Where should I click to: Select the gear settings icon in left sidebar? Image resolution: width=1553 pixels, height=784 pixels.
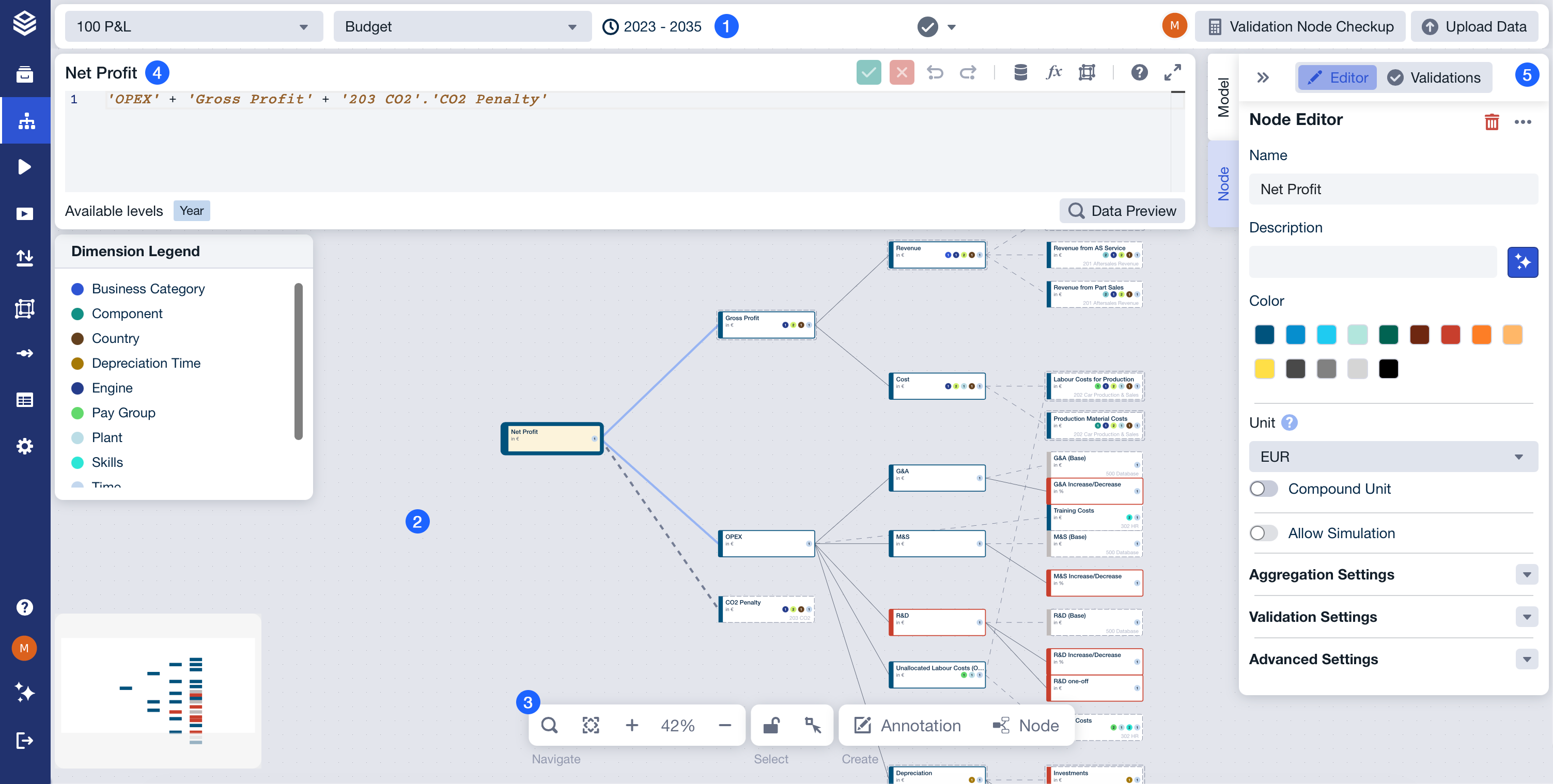[25, 446]
